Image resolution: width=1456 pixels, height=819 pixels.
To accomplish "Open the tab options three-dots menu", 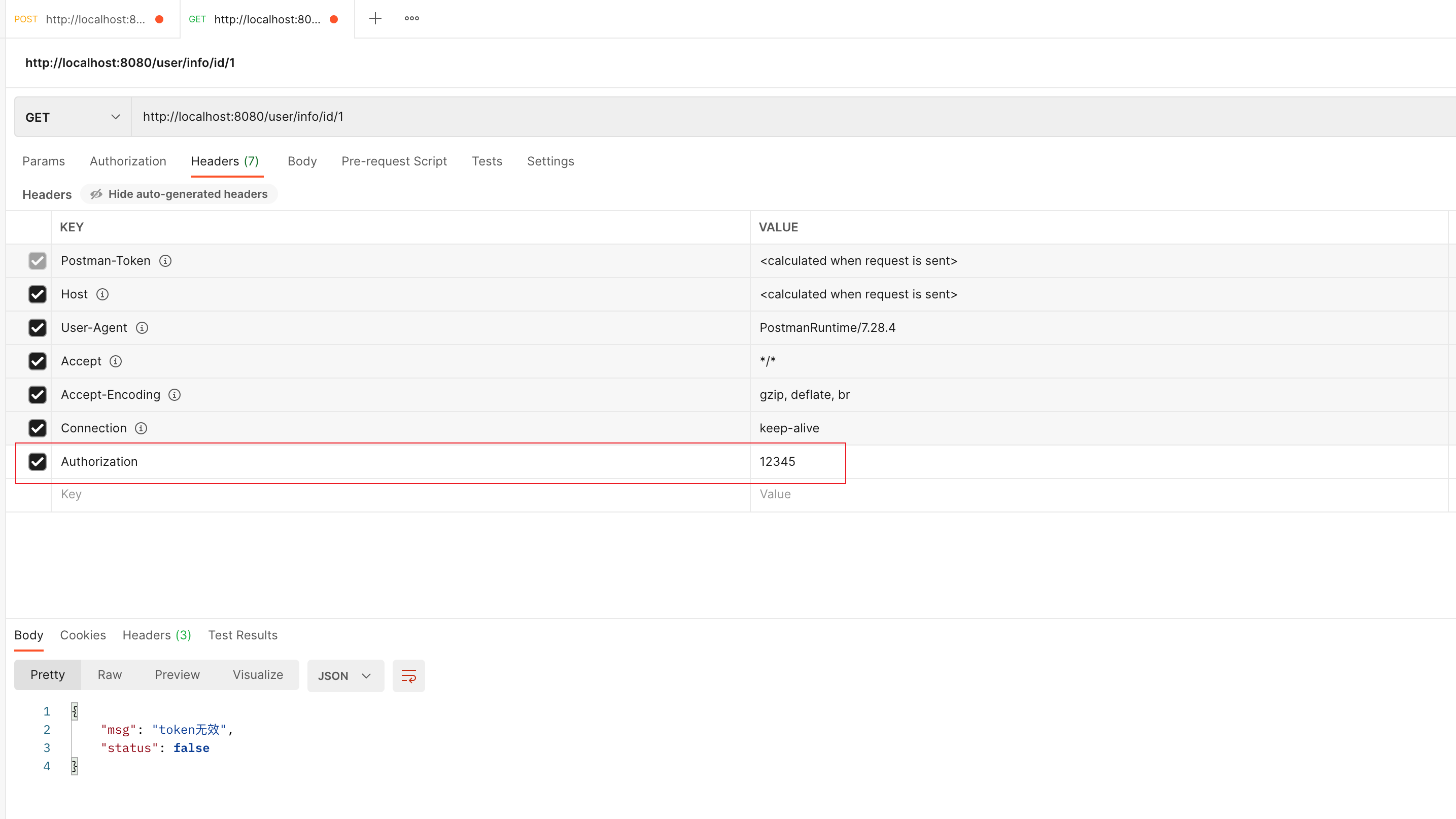I will pyautogui.click(x=411, y=19).
